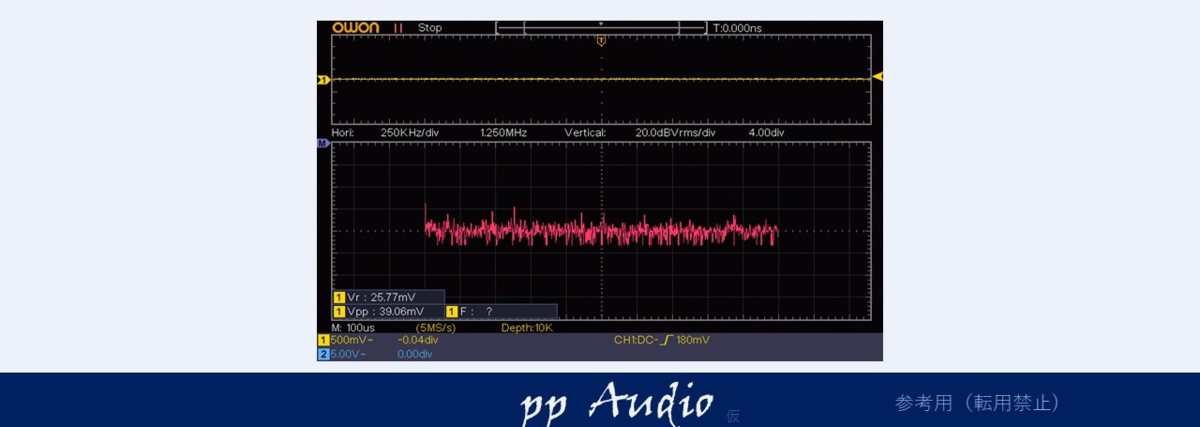Click the (5MS/s) sample rate readout

pyautogui.click(x=436, y=327)
